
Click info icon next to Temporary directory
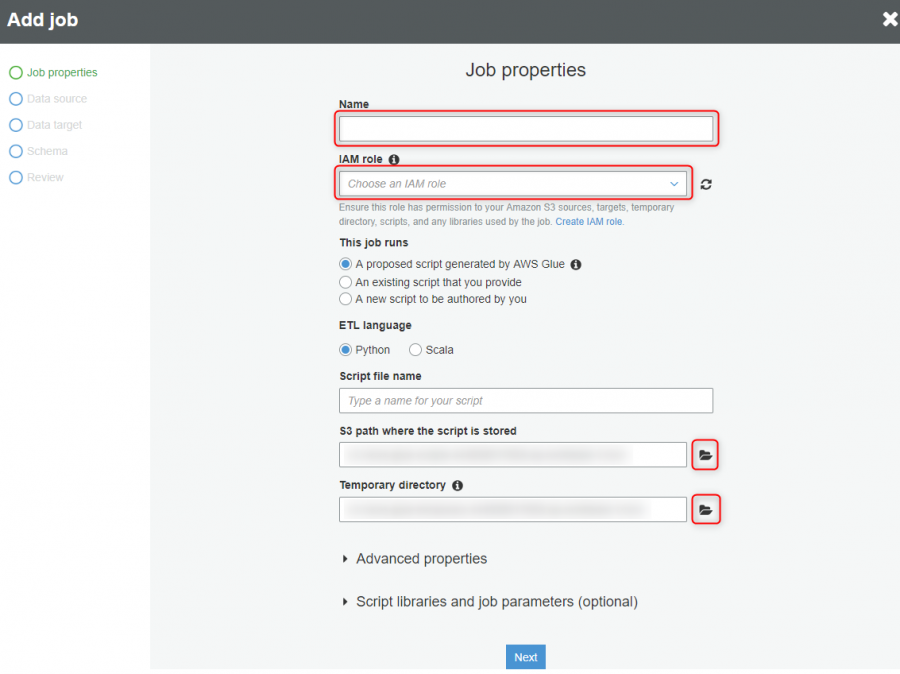click(x=457, y=486)
